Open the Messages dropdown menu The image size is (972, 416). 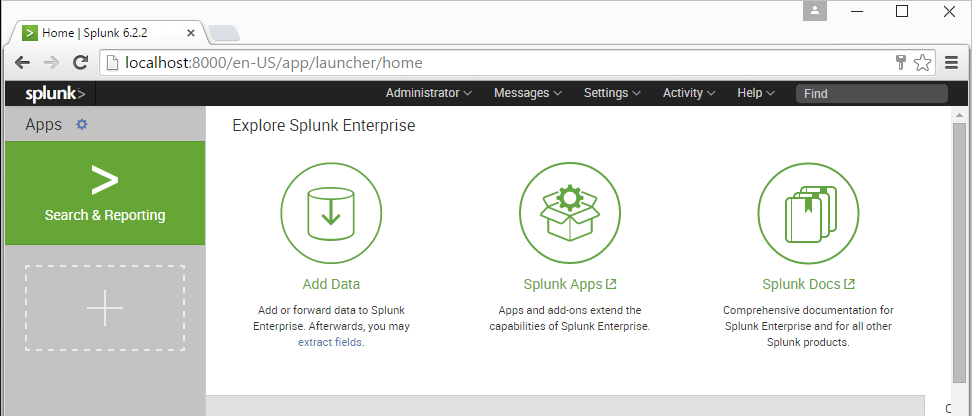point(527,93)
